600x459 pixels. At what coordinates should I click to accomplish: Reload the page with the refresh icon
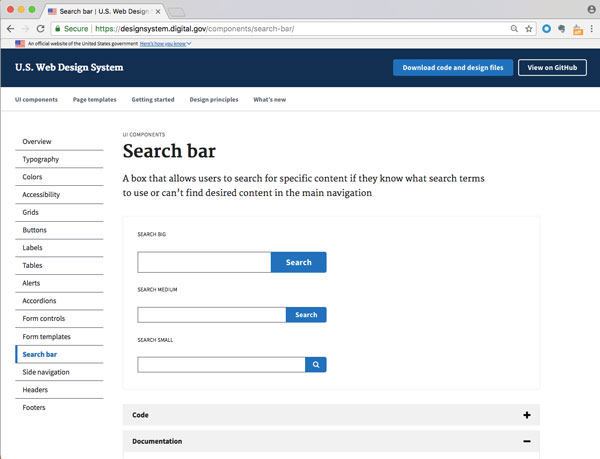click(41, 29)
